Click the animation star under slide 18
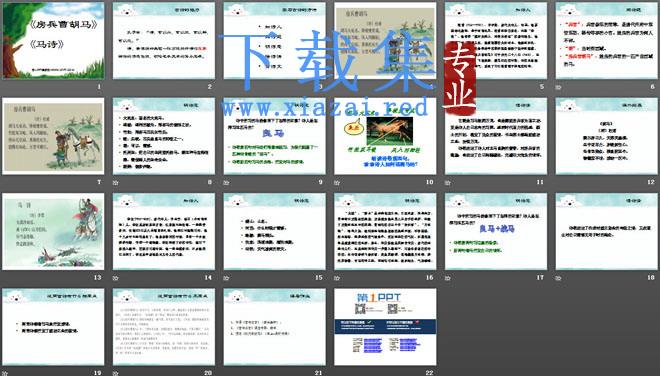This screenshot has width=660, height=376. pos(558,278)
